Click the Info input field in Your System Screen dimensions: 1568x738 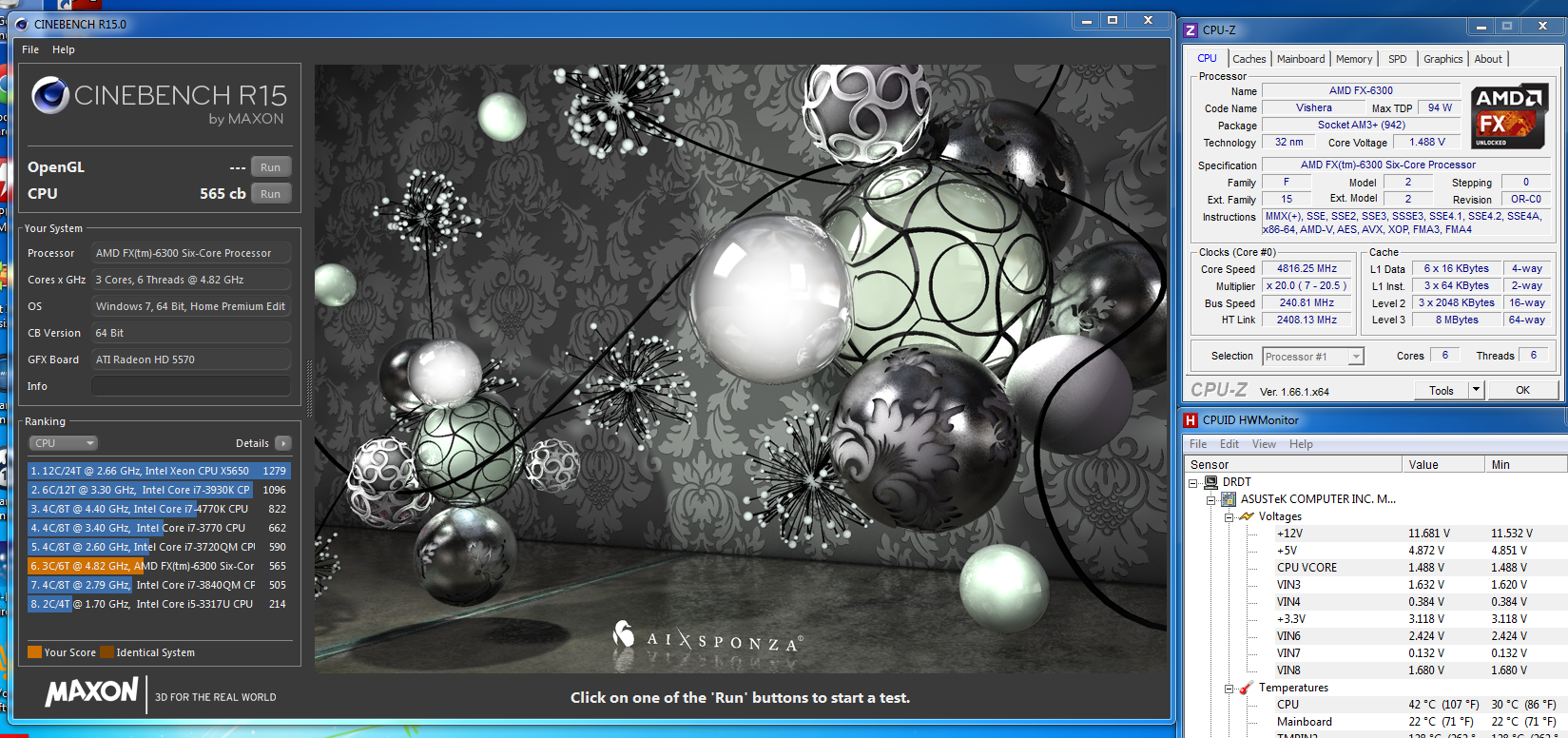191,386
